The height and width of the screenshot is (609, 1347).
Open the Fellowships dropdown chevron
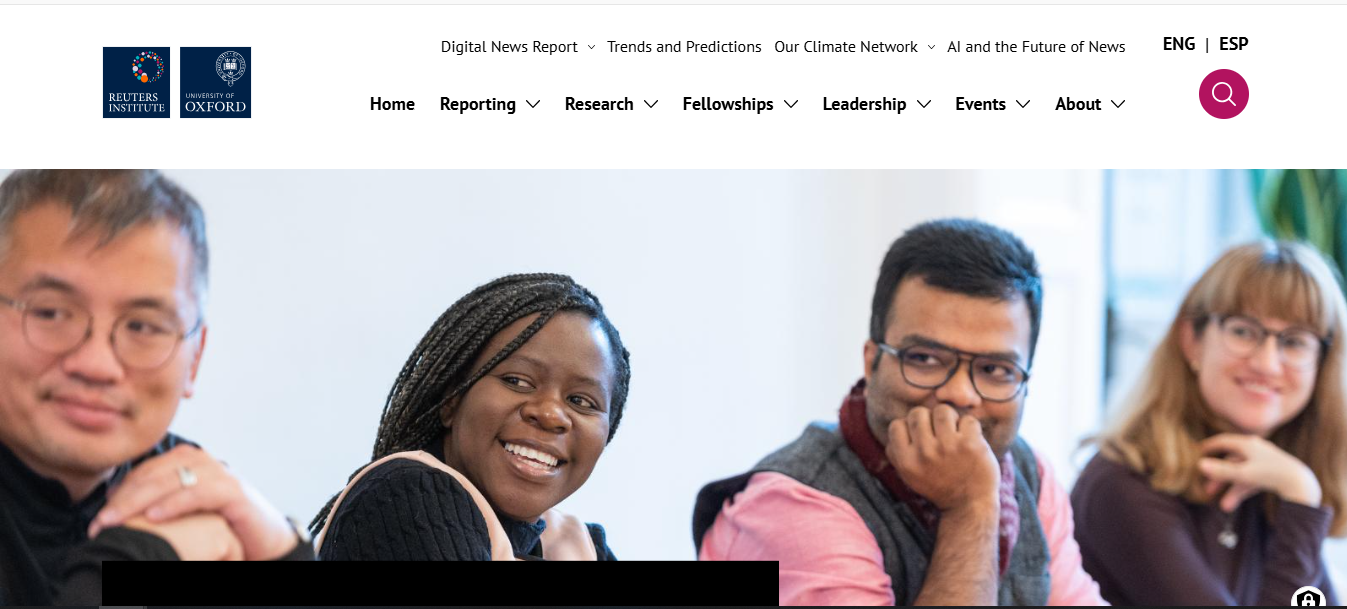(x=791, y=104)
